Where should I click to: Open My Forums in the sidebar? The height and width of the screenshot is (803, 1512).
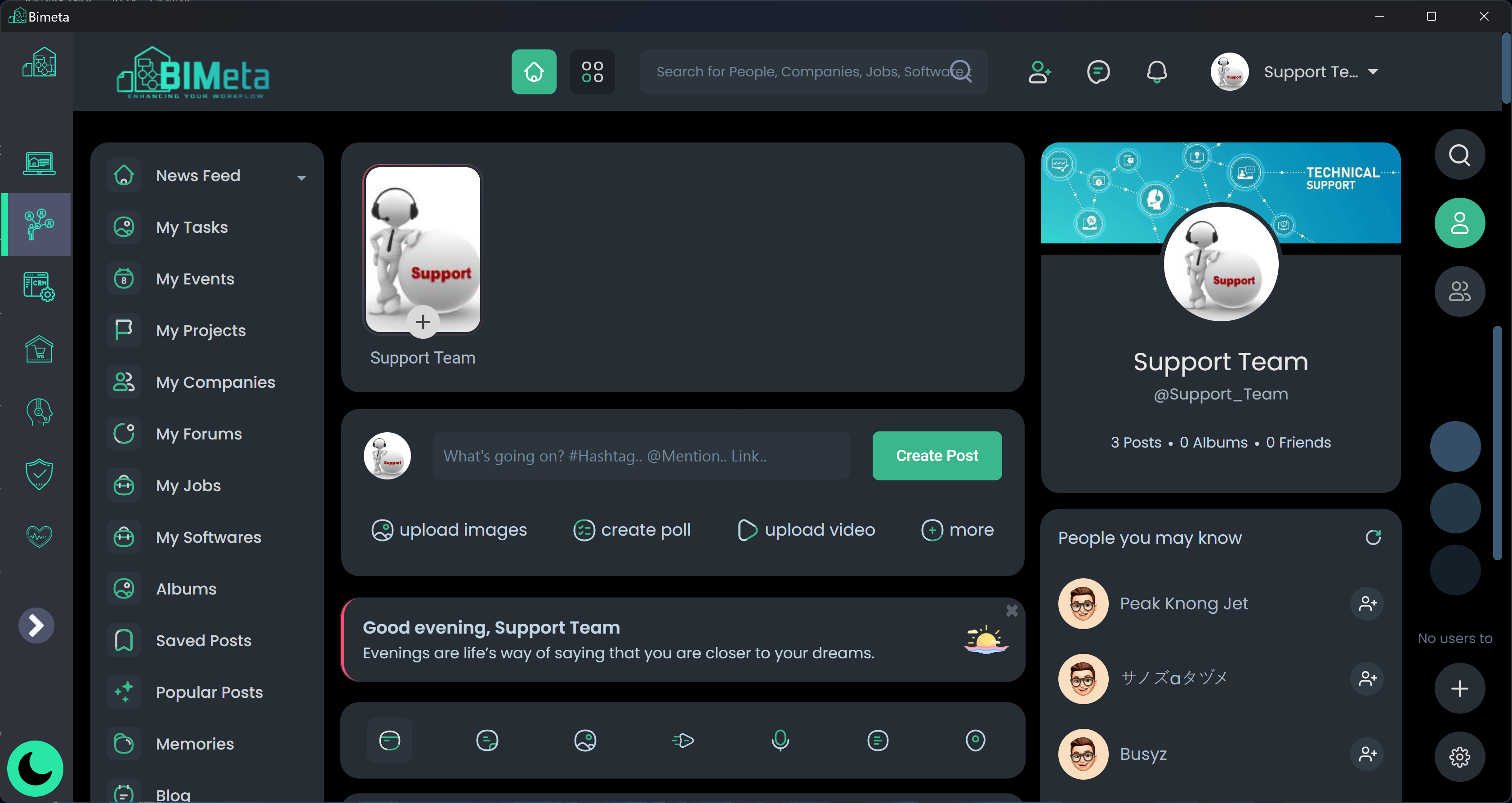click(x=207, y=434)
